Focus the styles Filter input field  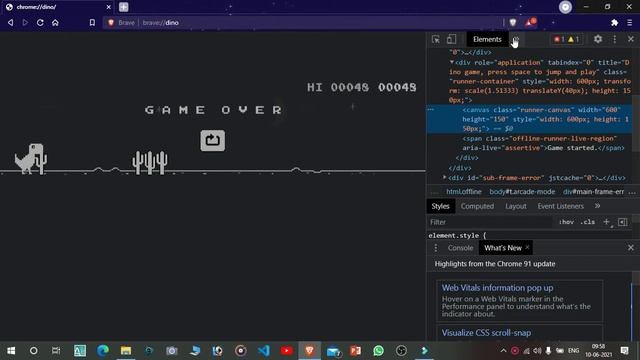490,222
